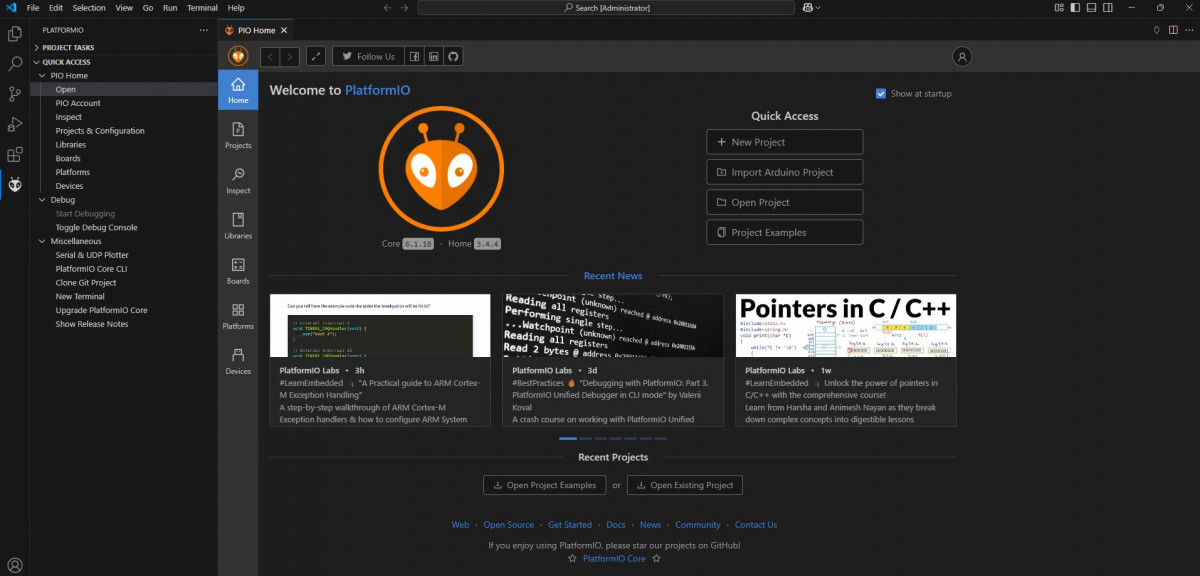Click the LinkedIn icon next to Follow Us
Viewport: 1200px width, 576px height.
(436, 56)
